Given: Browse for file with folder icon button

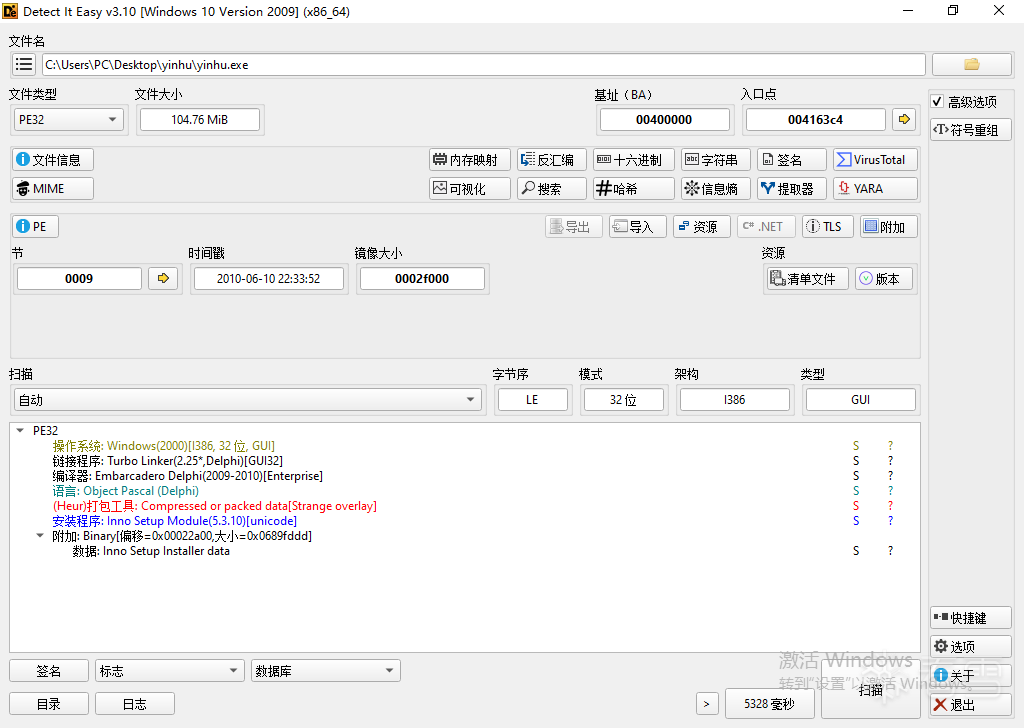Looking at the screenshot, I should pos(972,65).
